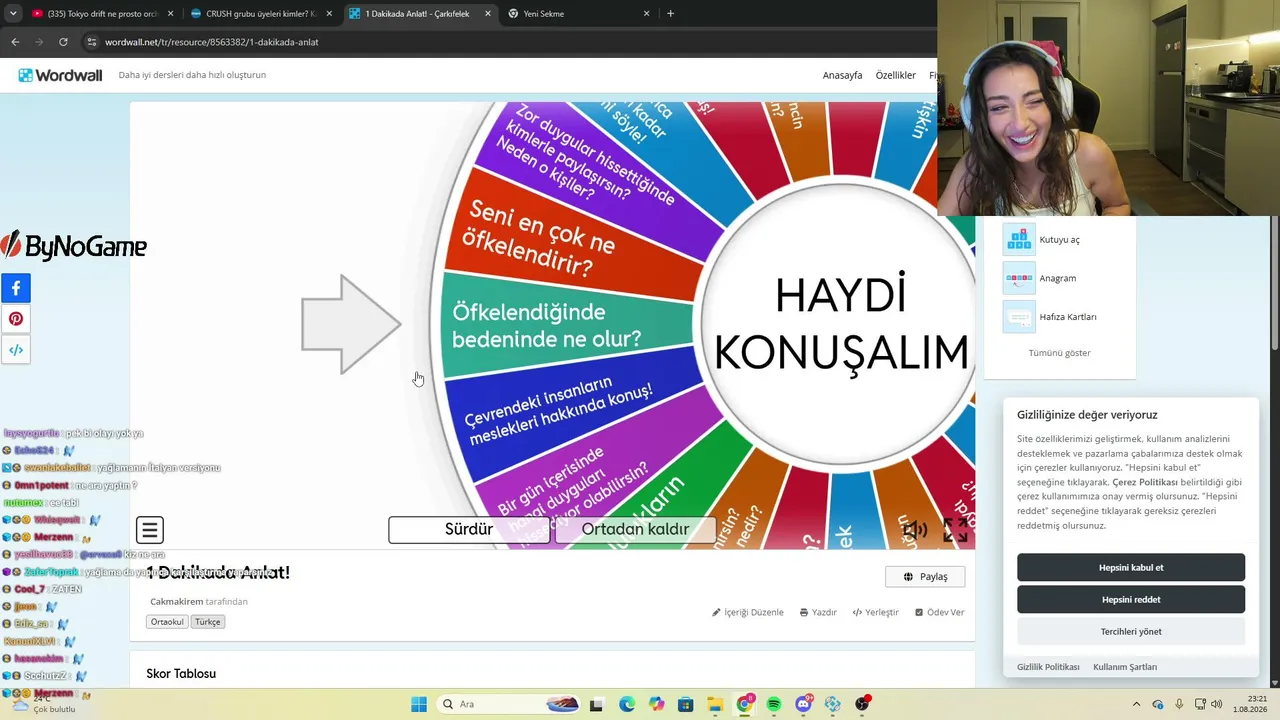Click the green 'Öfkelendiğinde bedeninde ne olur?' segment
The image size is (1280, 720).
pos(565,325)
